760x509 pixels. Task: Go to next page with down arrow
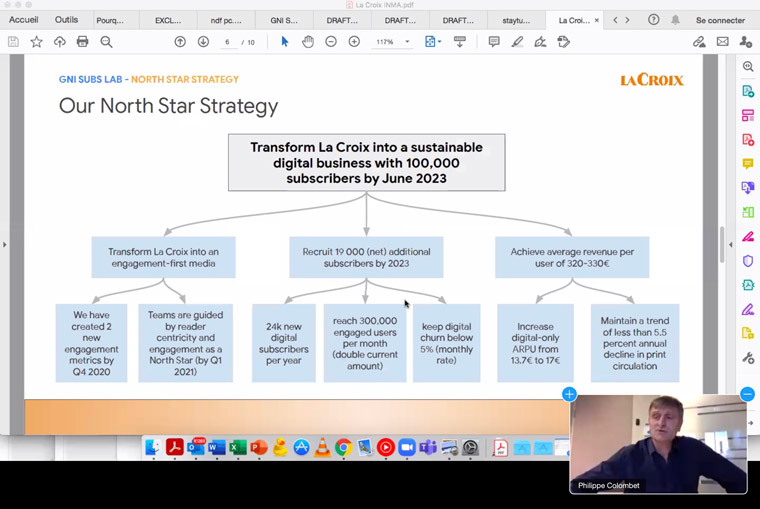[x=203, y=42]
